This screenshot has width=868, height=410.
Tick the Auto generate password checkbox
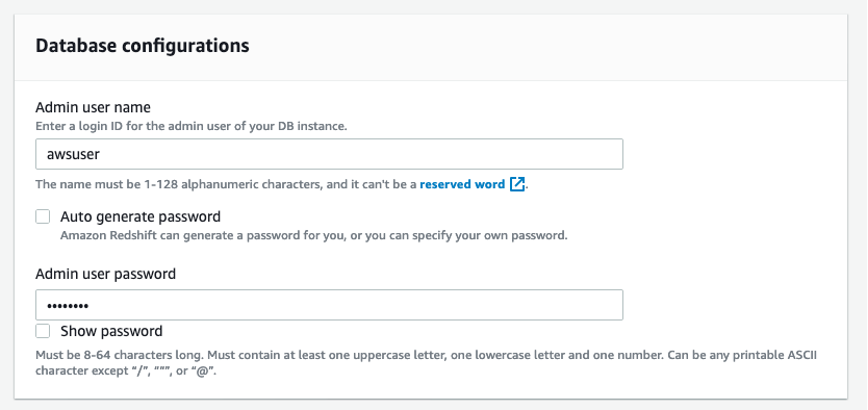(43, 216)
